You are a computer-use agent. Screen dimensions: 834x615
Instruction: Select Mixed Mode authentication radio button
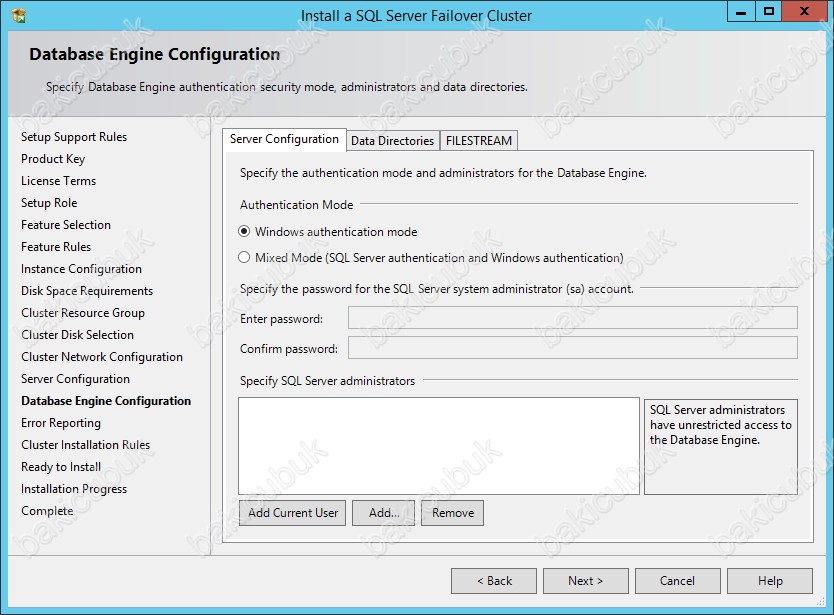pyautogui.click(x=244, y=257)
